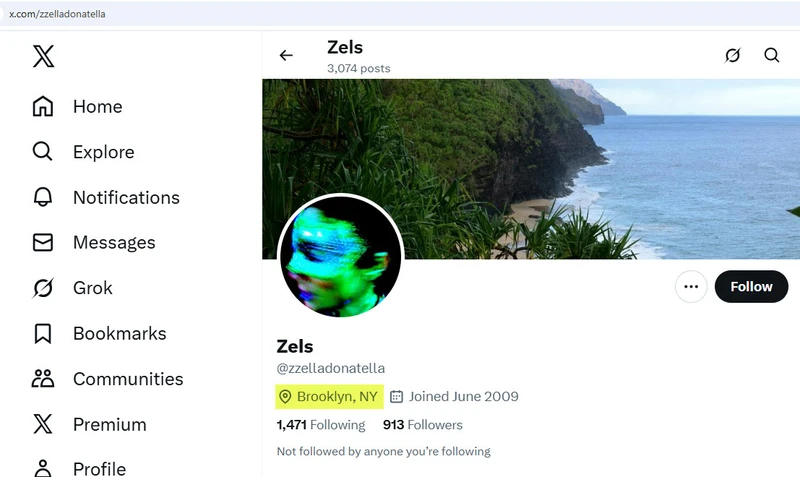Open the three-dot more options menu
The height and width of the screenshot is (477, 800).
[x=690, y=287]
